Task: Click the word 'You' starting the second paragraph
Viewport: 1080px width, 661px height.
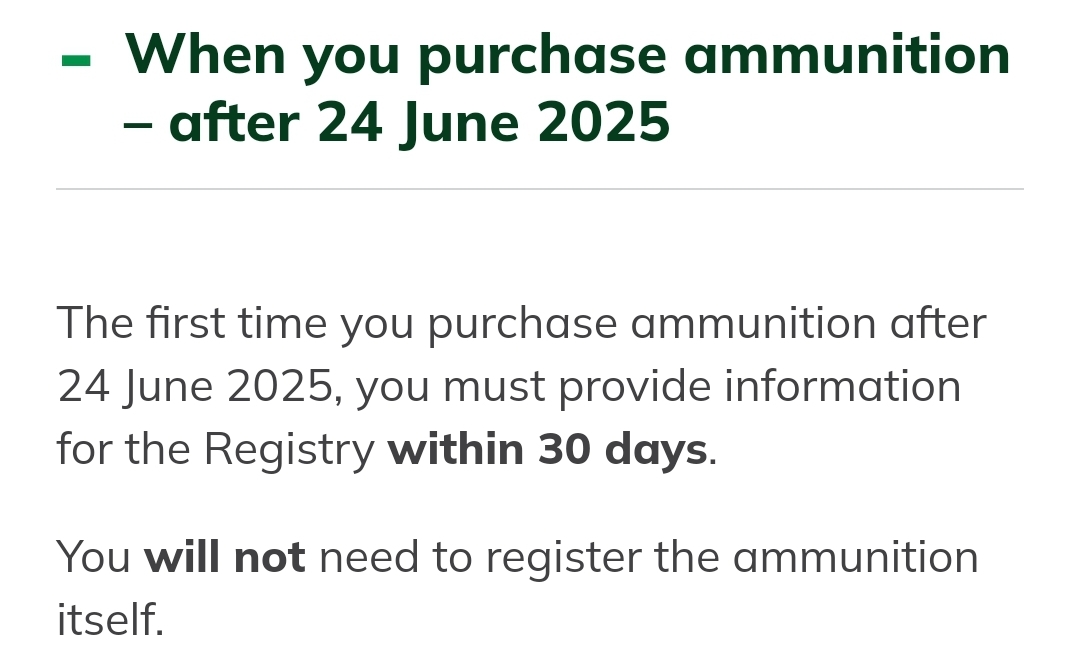Action: coord(94,557)
